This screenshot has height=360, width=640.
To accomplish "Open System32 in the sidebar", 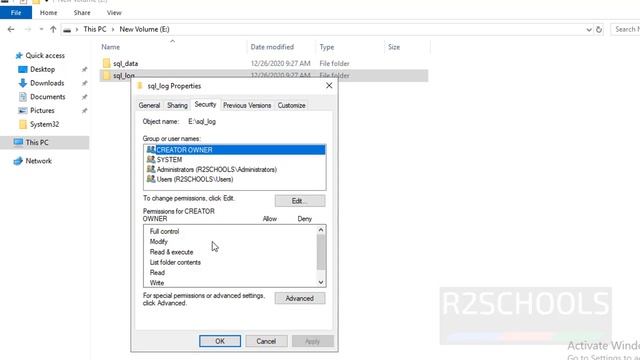I will [x=44, y=124].
